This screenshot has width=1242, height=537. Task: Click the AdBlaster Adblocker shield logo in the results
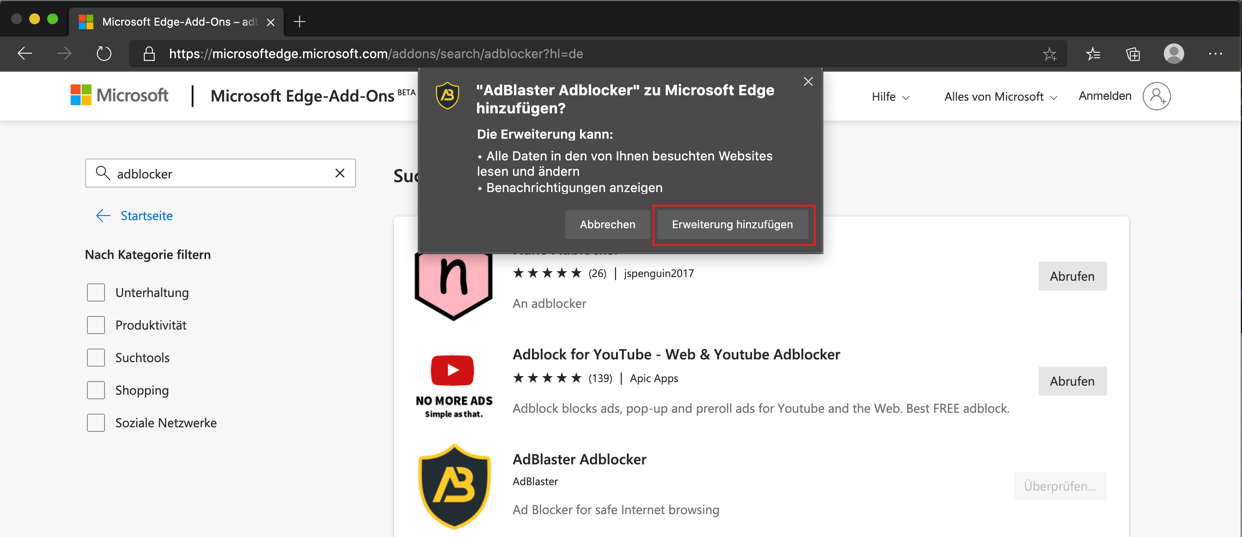(x=454, y=486)
